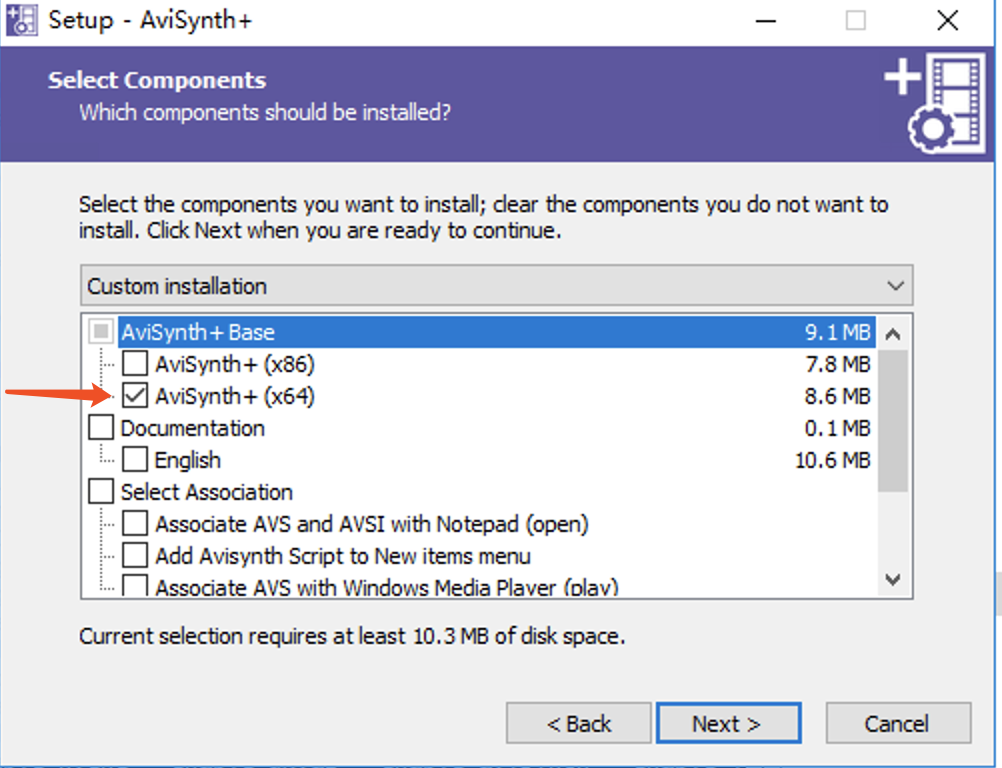The width and height of the screenshot is (1002, 768).
Task: Check the Documentation component
Action: pos(99,427)
